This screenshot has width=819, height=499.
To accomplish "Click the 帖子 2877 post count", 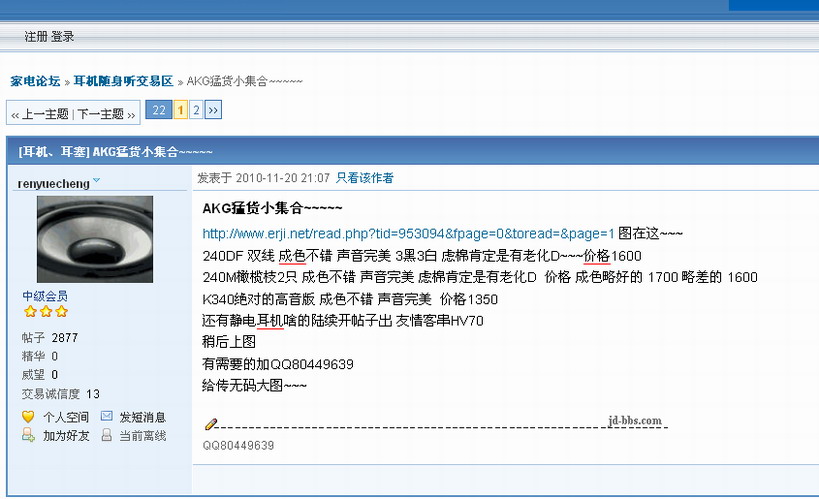I will 50,338.
